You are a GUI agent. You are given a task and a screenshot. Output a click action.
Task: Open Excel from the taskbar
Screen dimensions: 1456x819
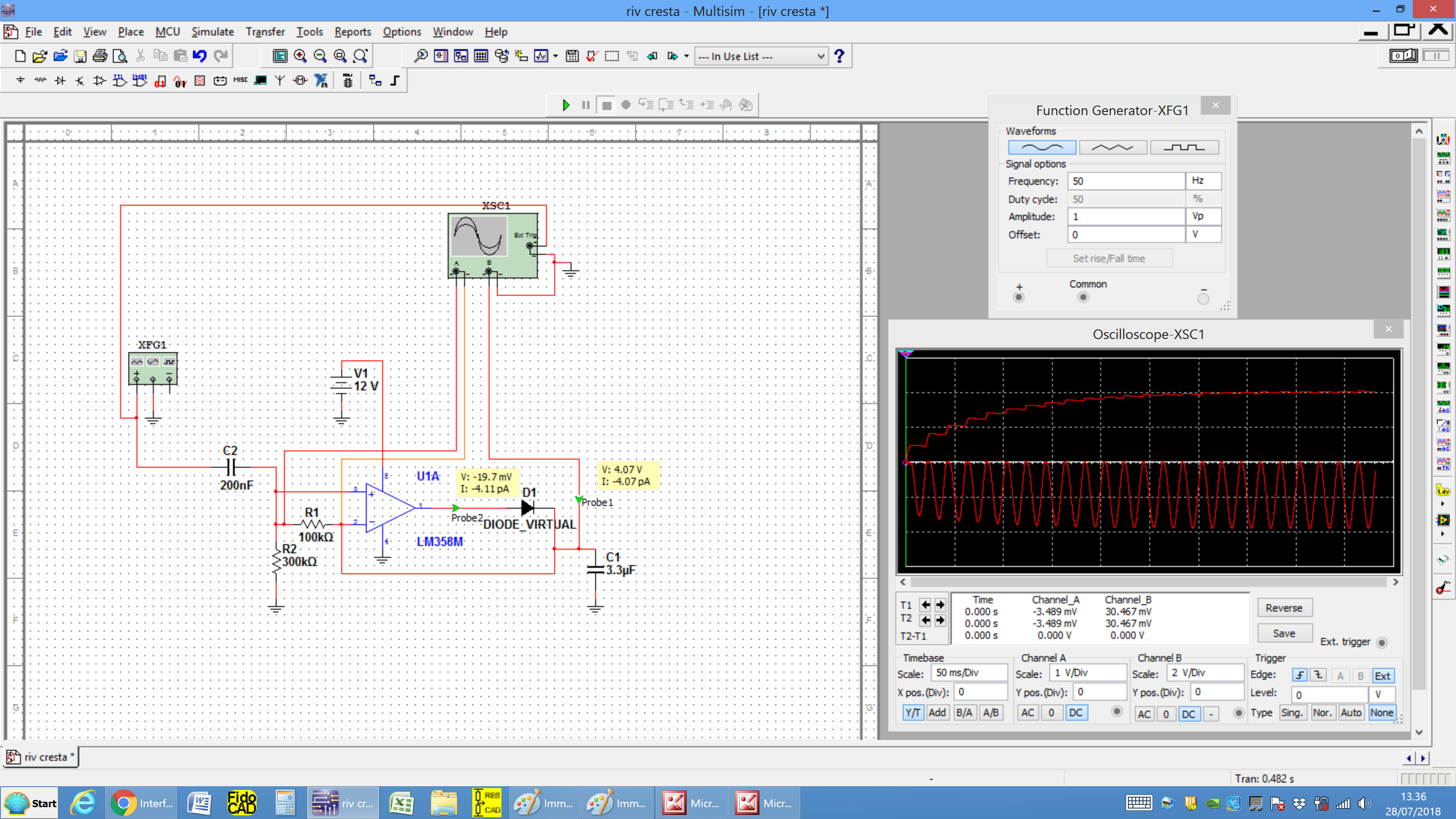point(401,803)
